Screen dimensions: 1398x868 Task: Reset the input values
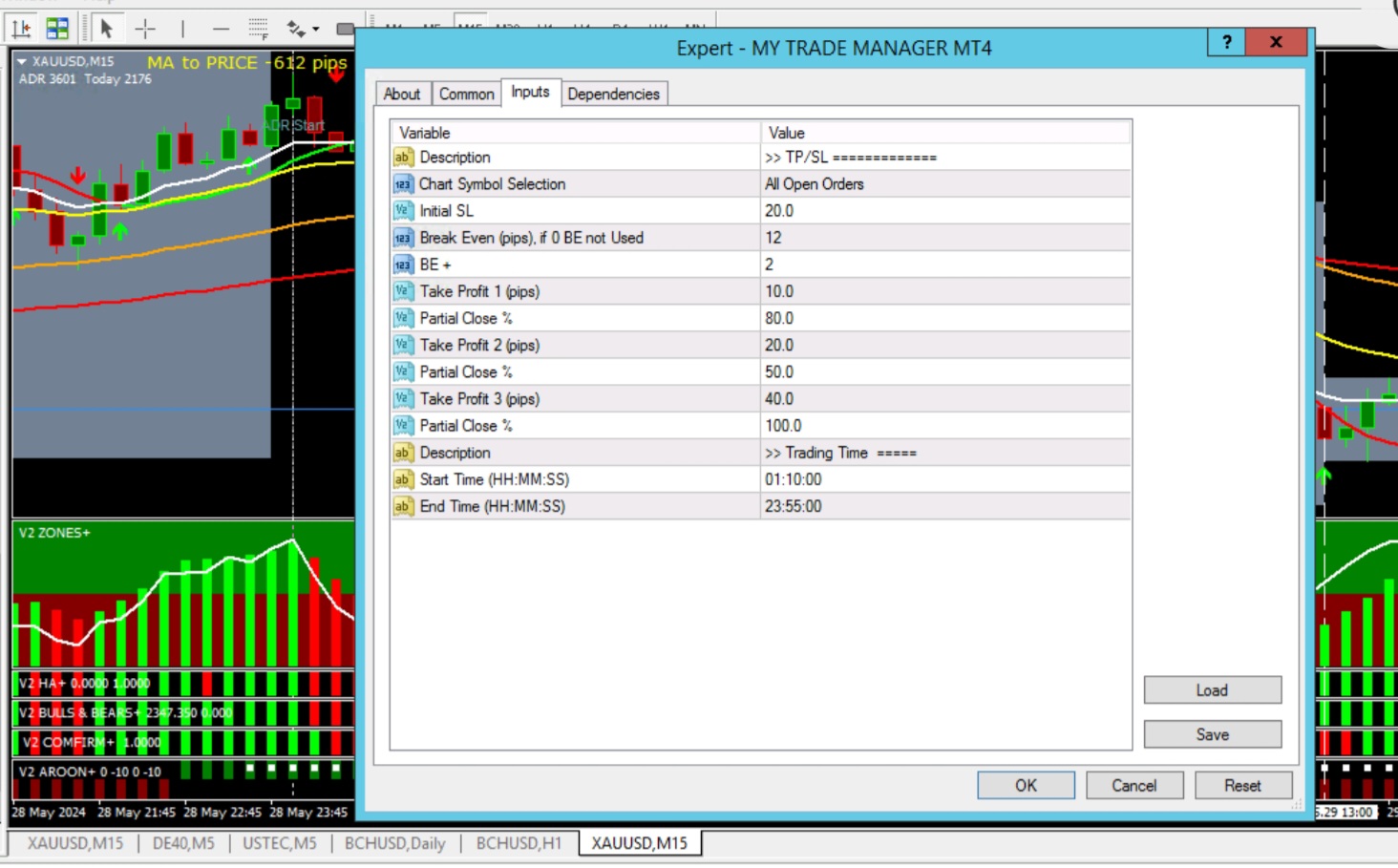point(1242,785)
